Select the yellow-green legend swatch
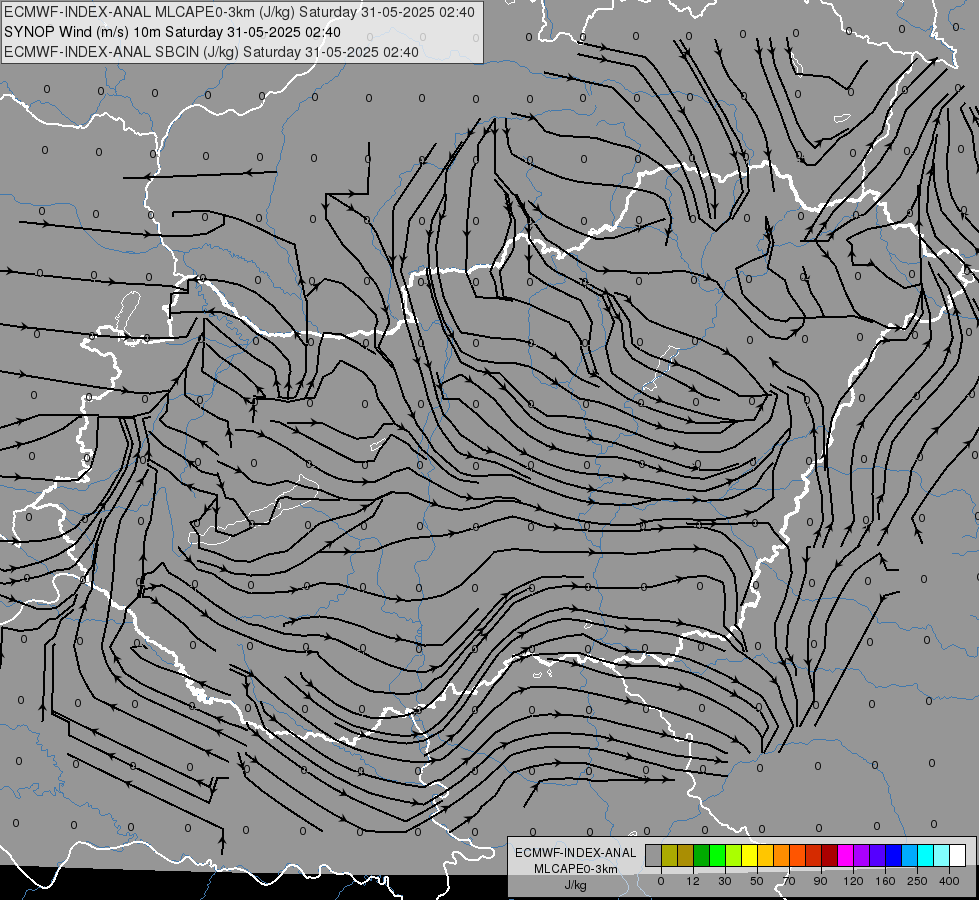Viewport: 979px width, 900px height. point(734,855)
